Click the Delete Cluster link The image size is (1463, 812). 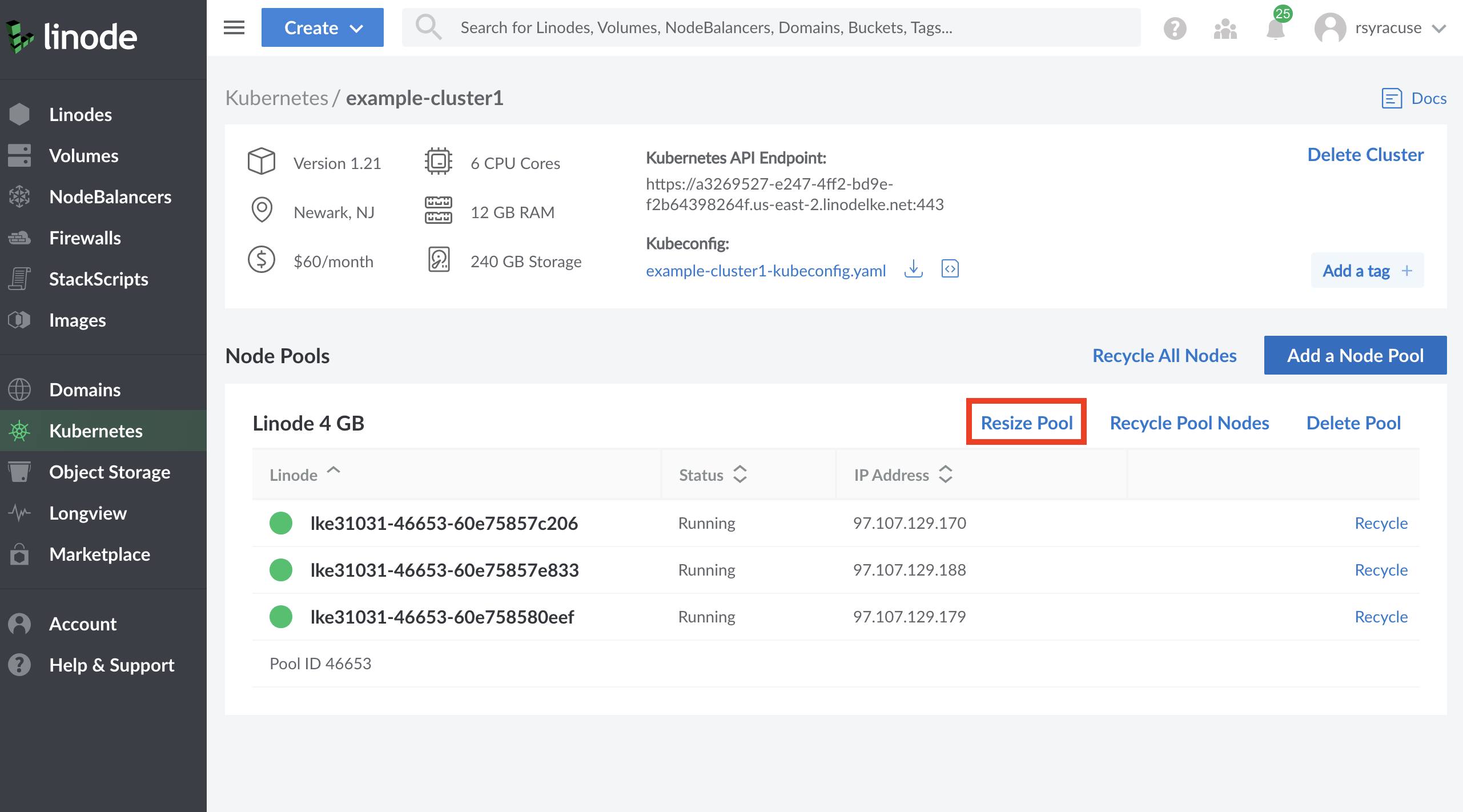click(1365, 154)
